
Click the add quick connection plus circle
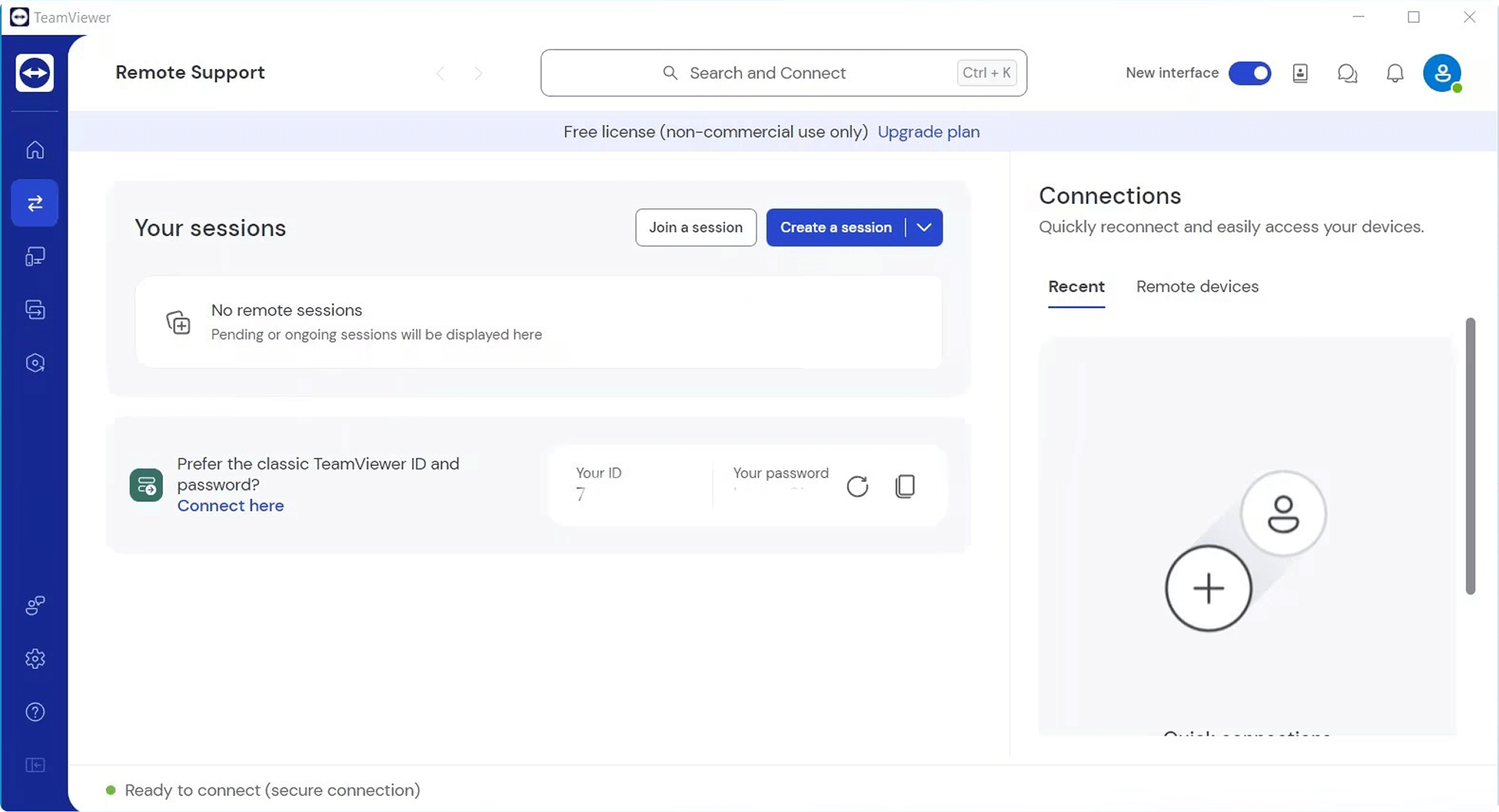click(1209, 588)
